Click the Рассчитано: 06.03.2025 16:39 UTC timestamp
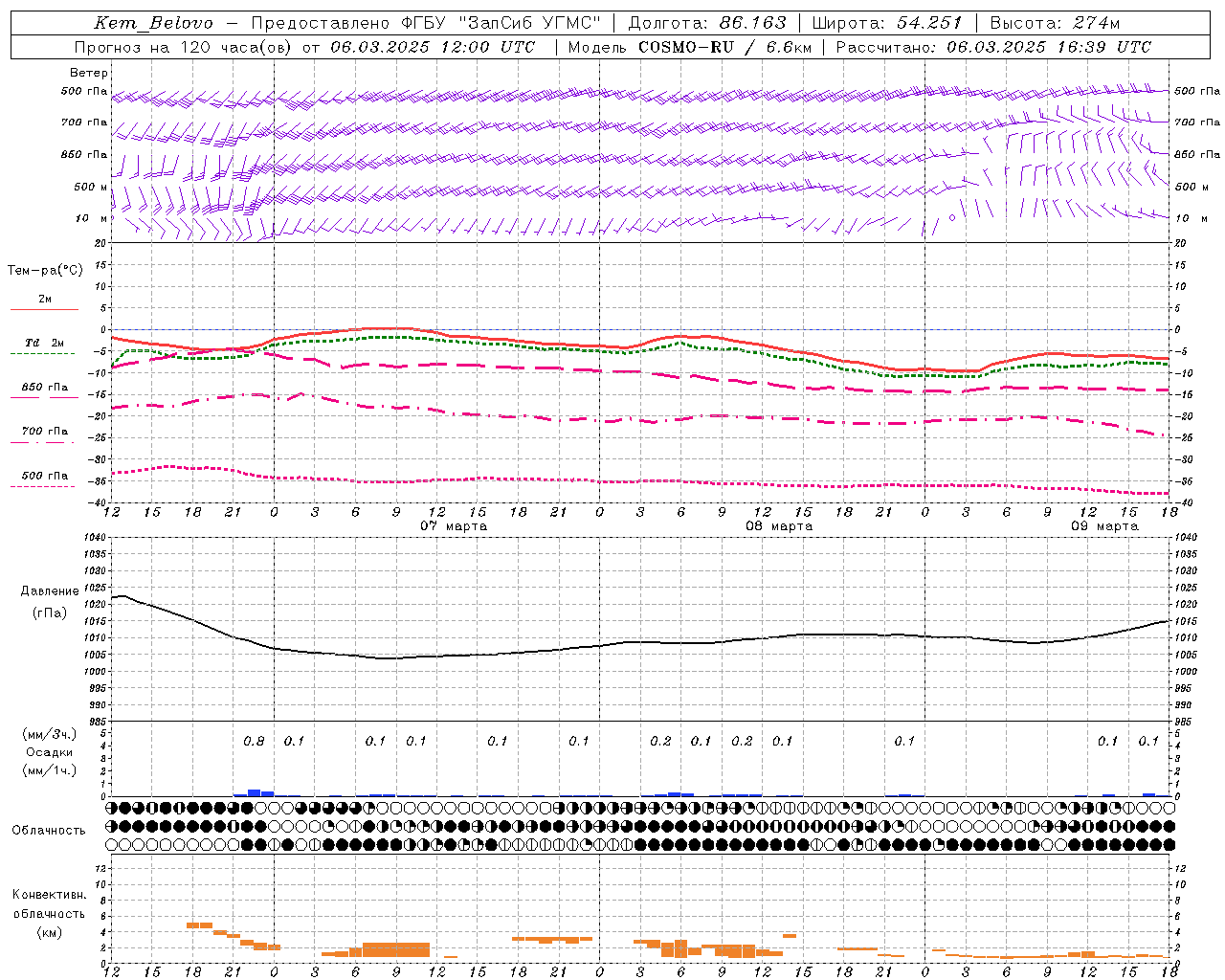This screenshot has width=1225, height=980. click(993, 47)
